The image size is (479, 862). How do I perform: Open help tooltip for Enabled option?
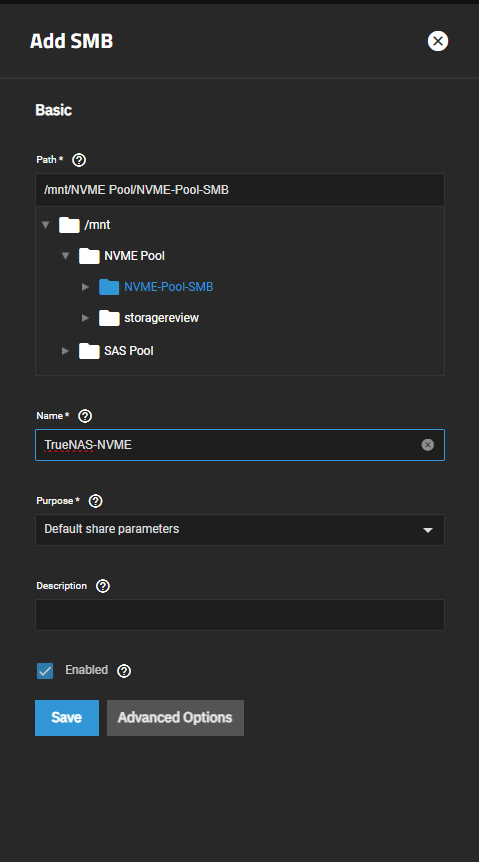[x=124, y=671]
